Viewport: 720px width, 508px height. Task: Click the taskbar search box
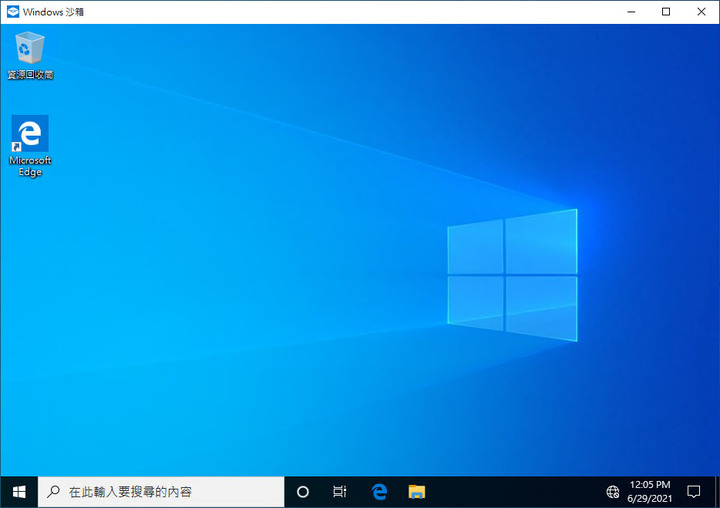(x=161, y=492)
